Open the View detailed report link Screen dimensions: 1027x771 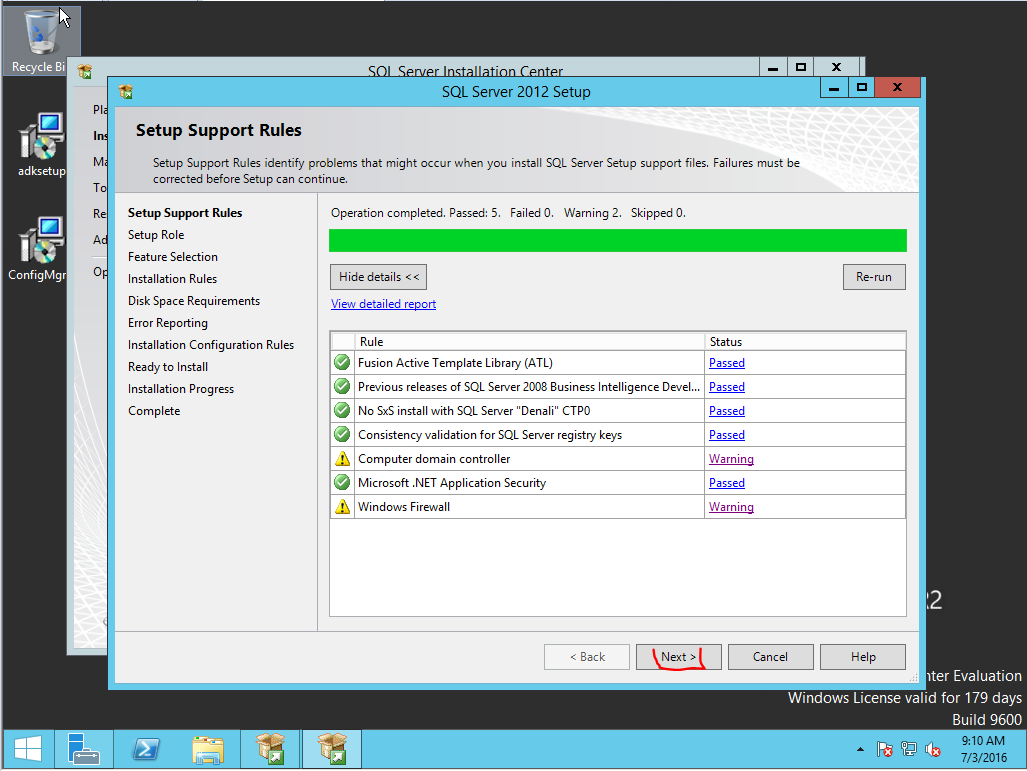(383, 304)
